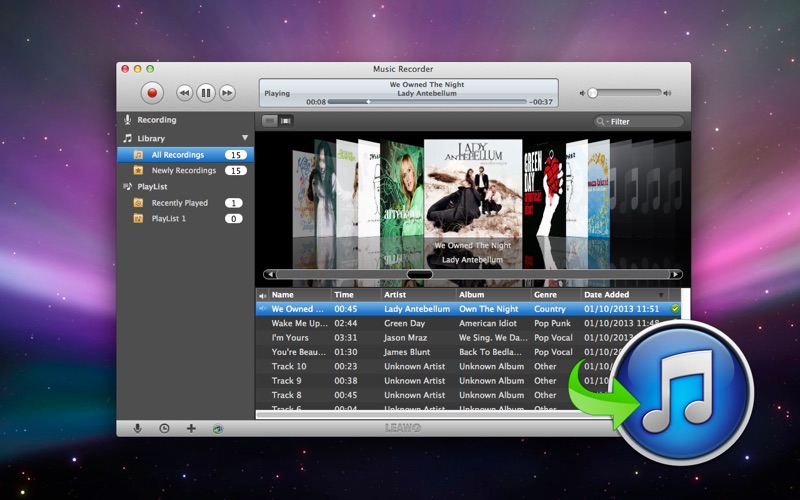Skip to the next track
The height and width of the screenshot is (500, 800).
(227, 93)
